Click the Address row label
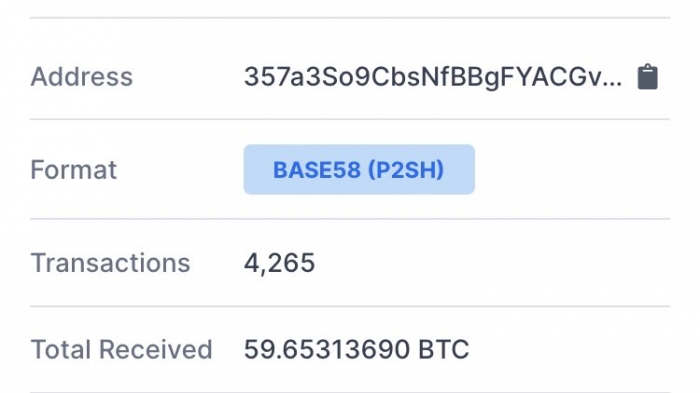This screenshot has width=700, height=393. 82,76
